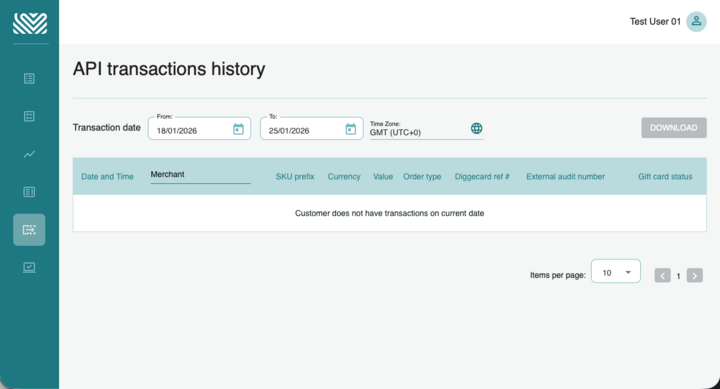The width and height of the screenshot is (720, 389).
Task: Select the highlighted API transactions sidebar icon
Action: (29, 230)
